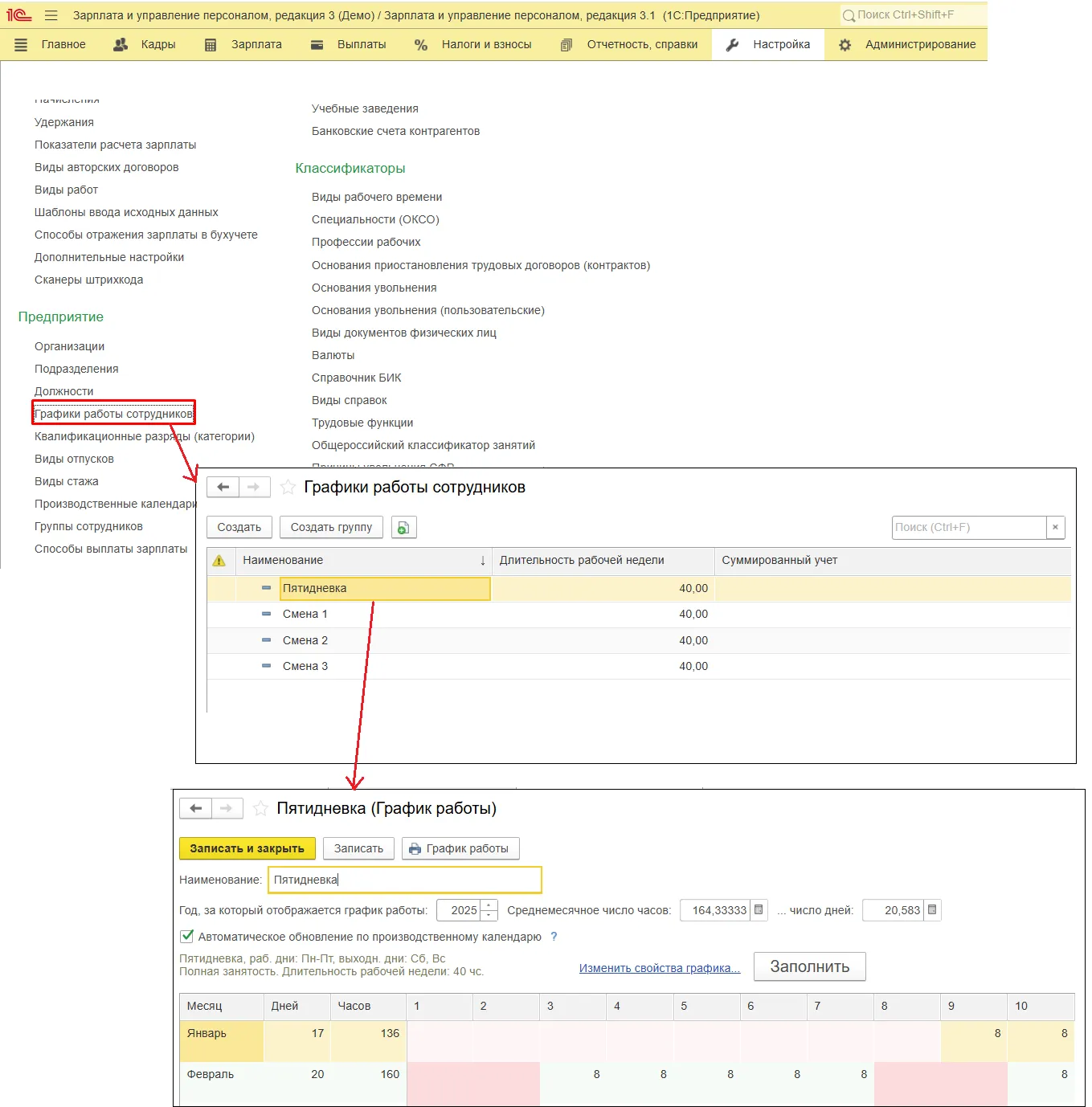
Task: Click the Записать button
Action: point(358,848)
